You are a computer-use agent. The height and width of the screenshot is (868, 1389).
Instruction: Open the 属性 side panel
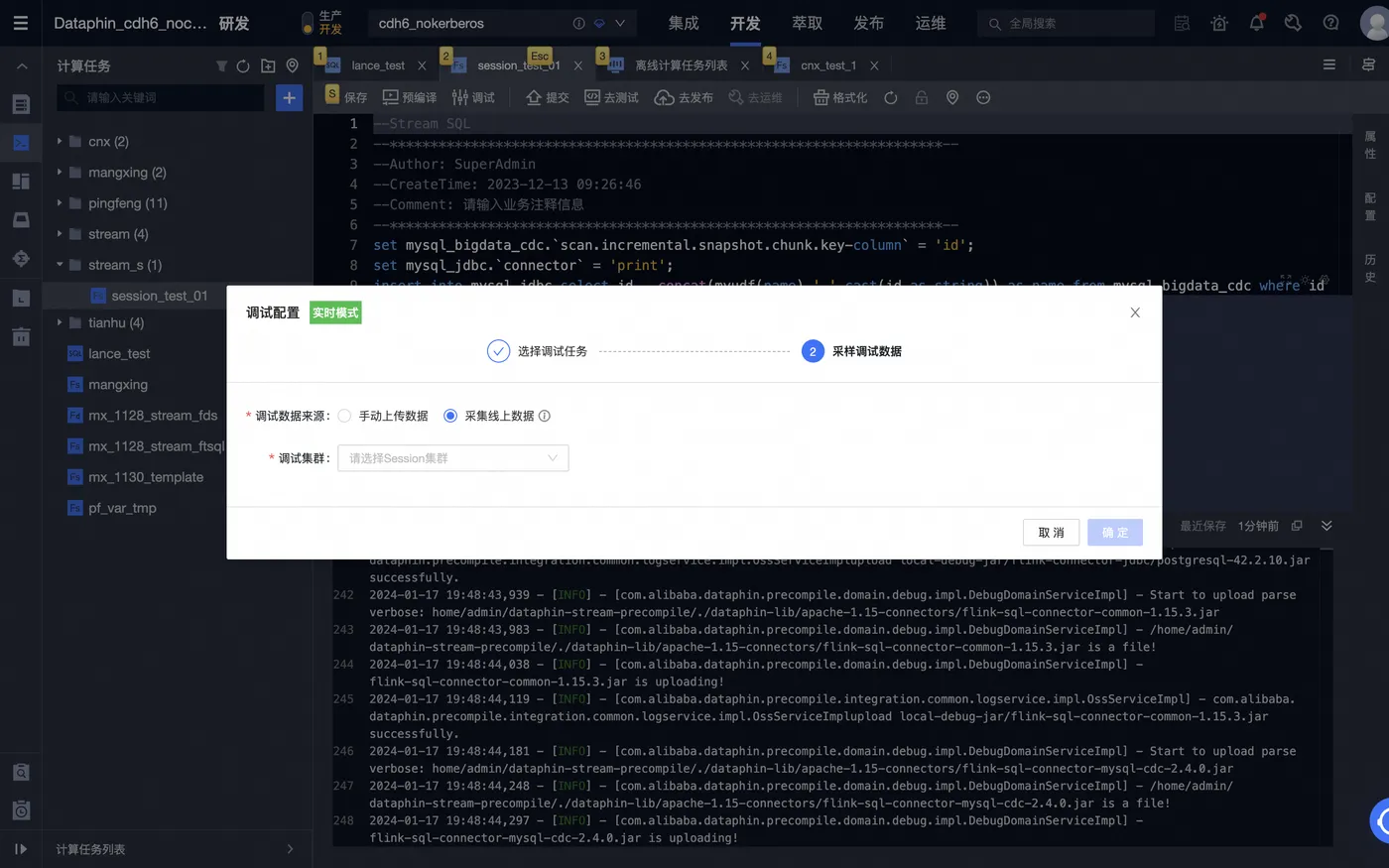pyautogui.click(x=1370, y=145)
